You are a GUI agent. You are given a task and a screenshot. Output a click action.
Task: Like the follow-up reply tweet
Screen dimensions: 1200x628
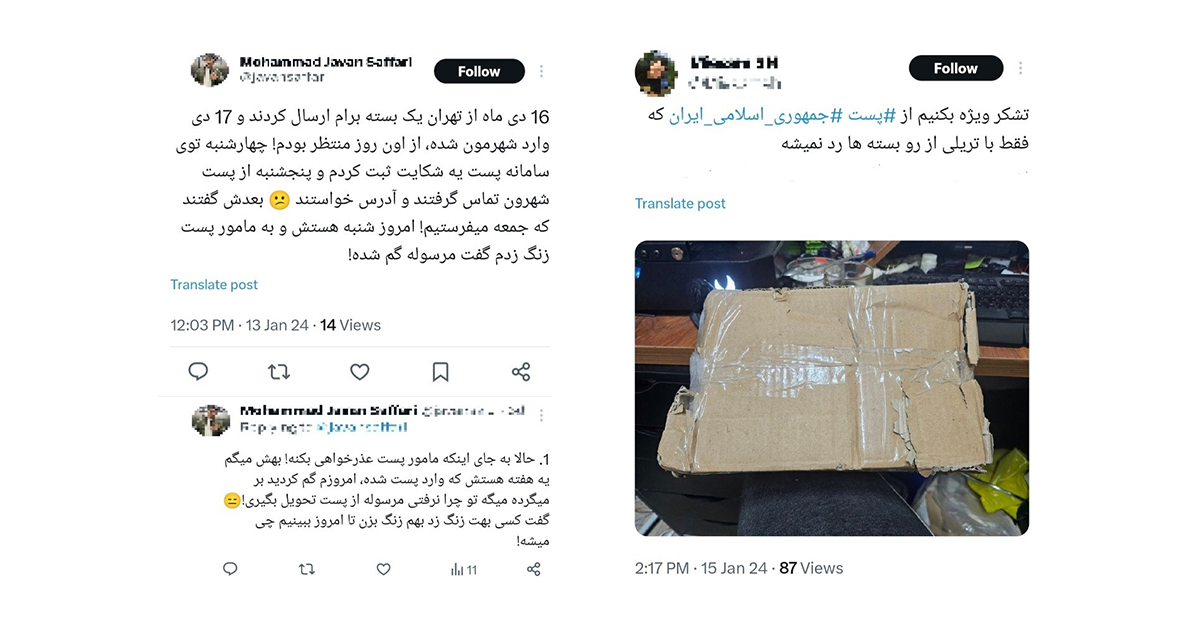(x=383, y=569)
